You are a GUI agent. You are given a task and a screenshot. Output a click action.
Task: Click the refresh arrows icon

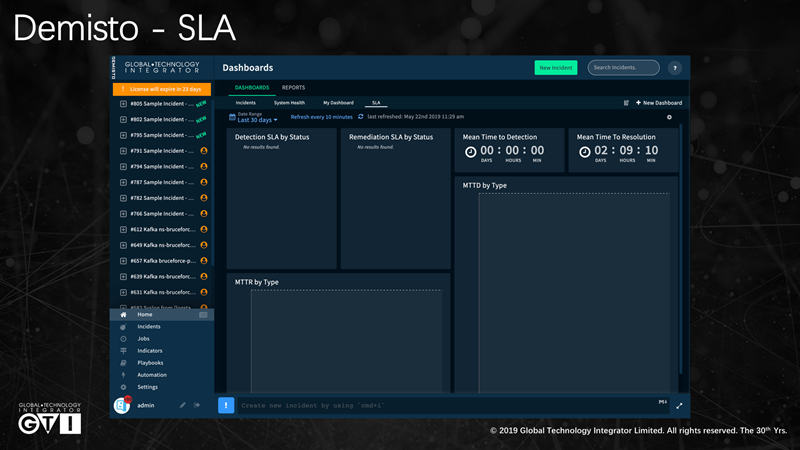click(x=361, y=117)
